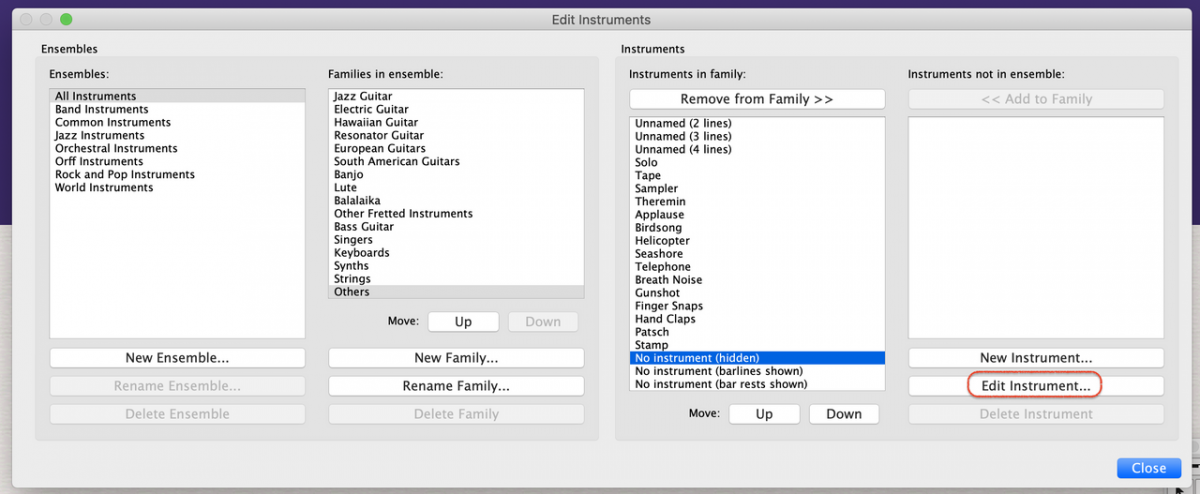The width and height of the screenshot is (1200, 494).
Task: Pick Bass Guitar family
Action: tap(364, 227)
